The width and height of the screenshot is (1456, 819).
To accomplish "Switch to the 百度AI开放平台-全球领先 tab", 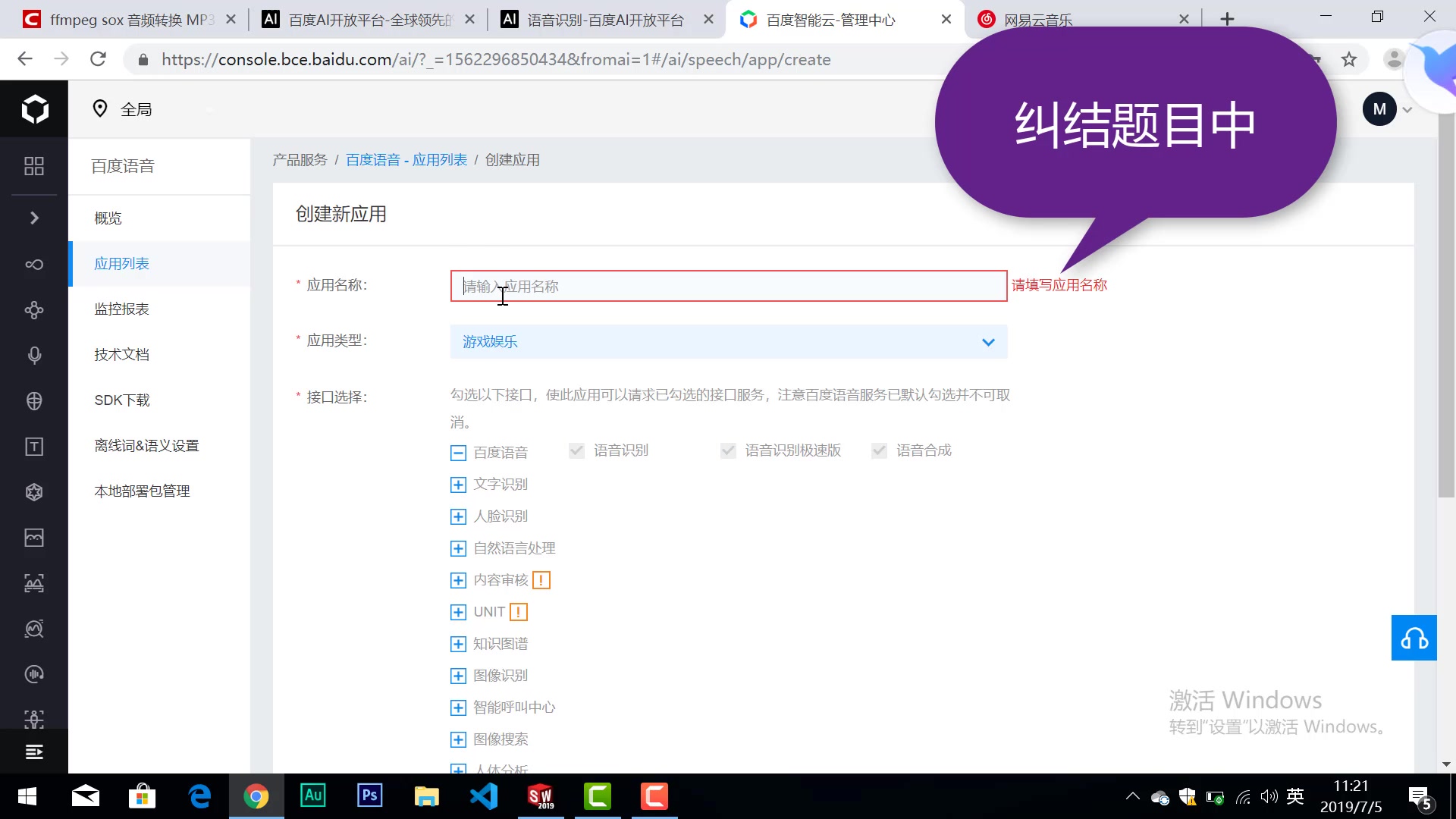I will pyautogui.click(x=368, y=20).
